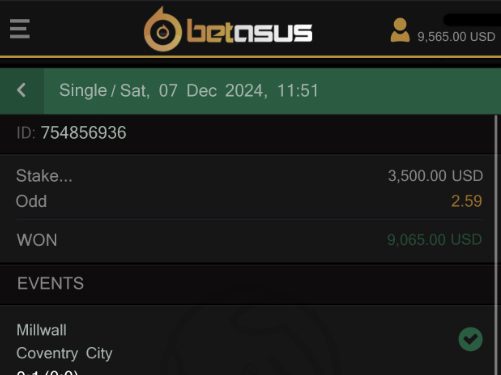Go back with the left chevron
This screenshot has width=501, height=375.
[x=22, y=90]
